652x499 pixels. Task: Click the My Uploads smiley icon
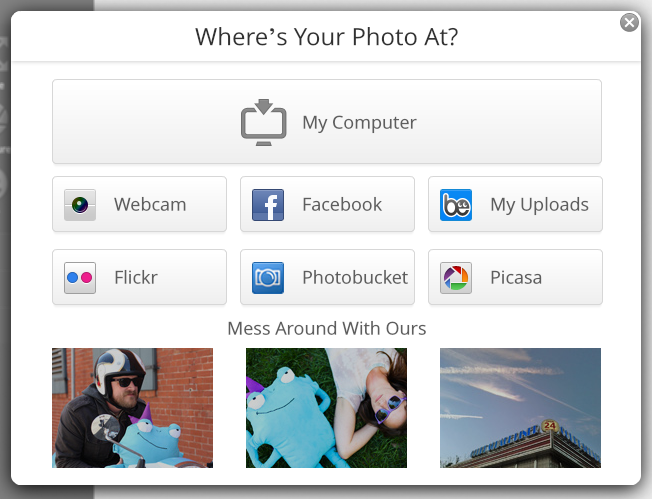point(456,205)
